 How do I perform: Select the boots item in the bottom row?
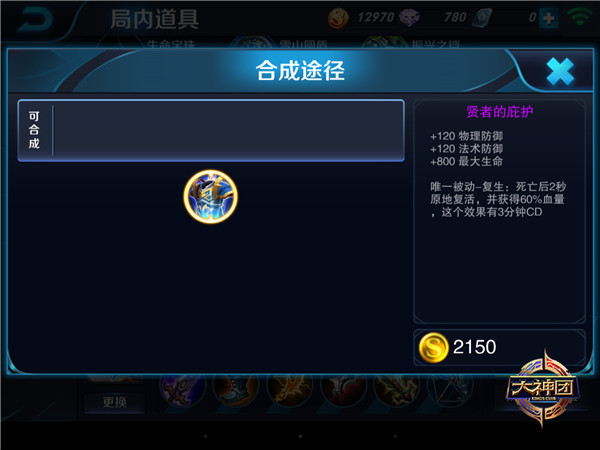(236, 390)
